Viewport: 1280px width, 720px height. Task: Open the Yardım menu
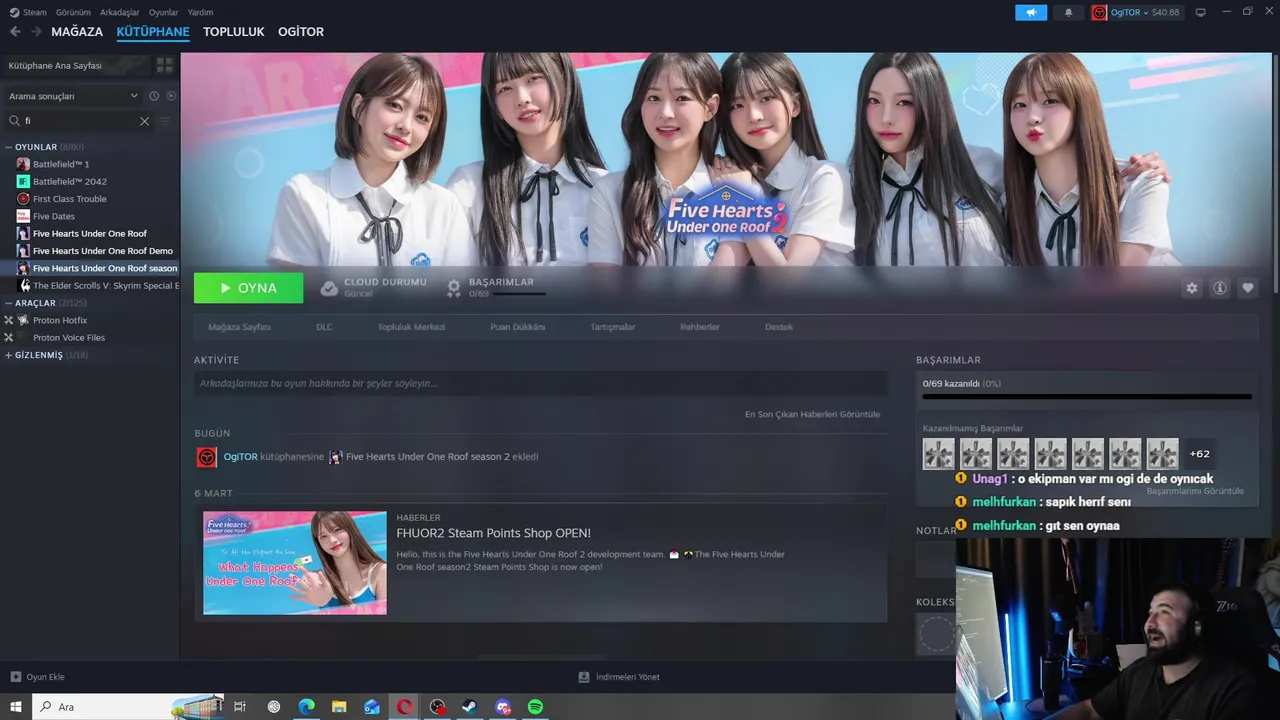point(200,12)
